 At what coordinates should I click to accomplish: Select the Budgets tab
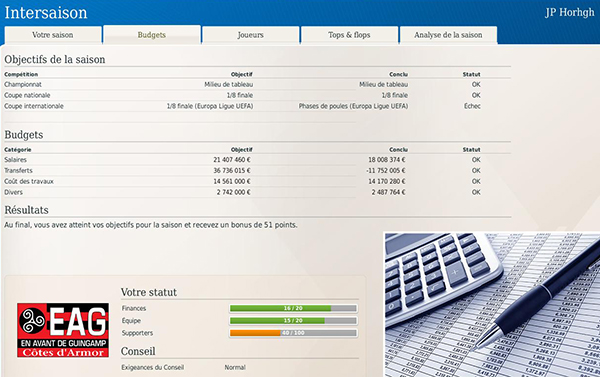click(x=152, y=35)
